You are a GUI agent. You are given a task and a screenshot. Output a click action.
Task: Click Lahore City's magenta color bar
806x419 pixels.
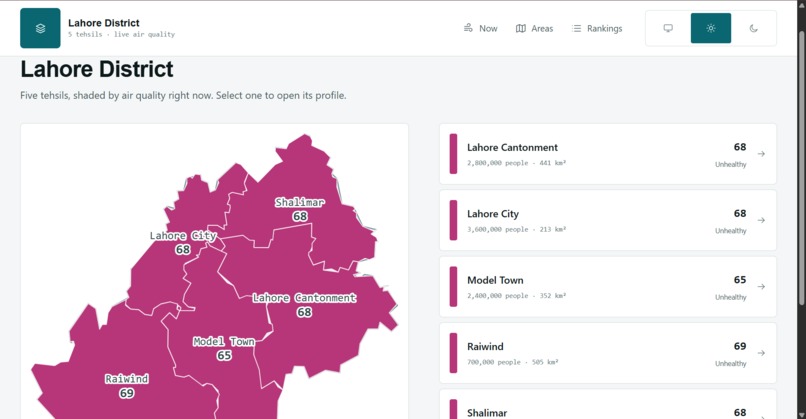(x=453, y=220)
